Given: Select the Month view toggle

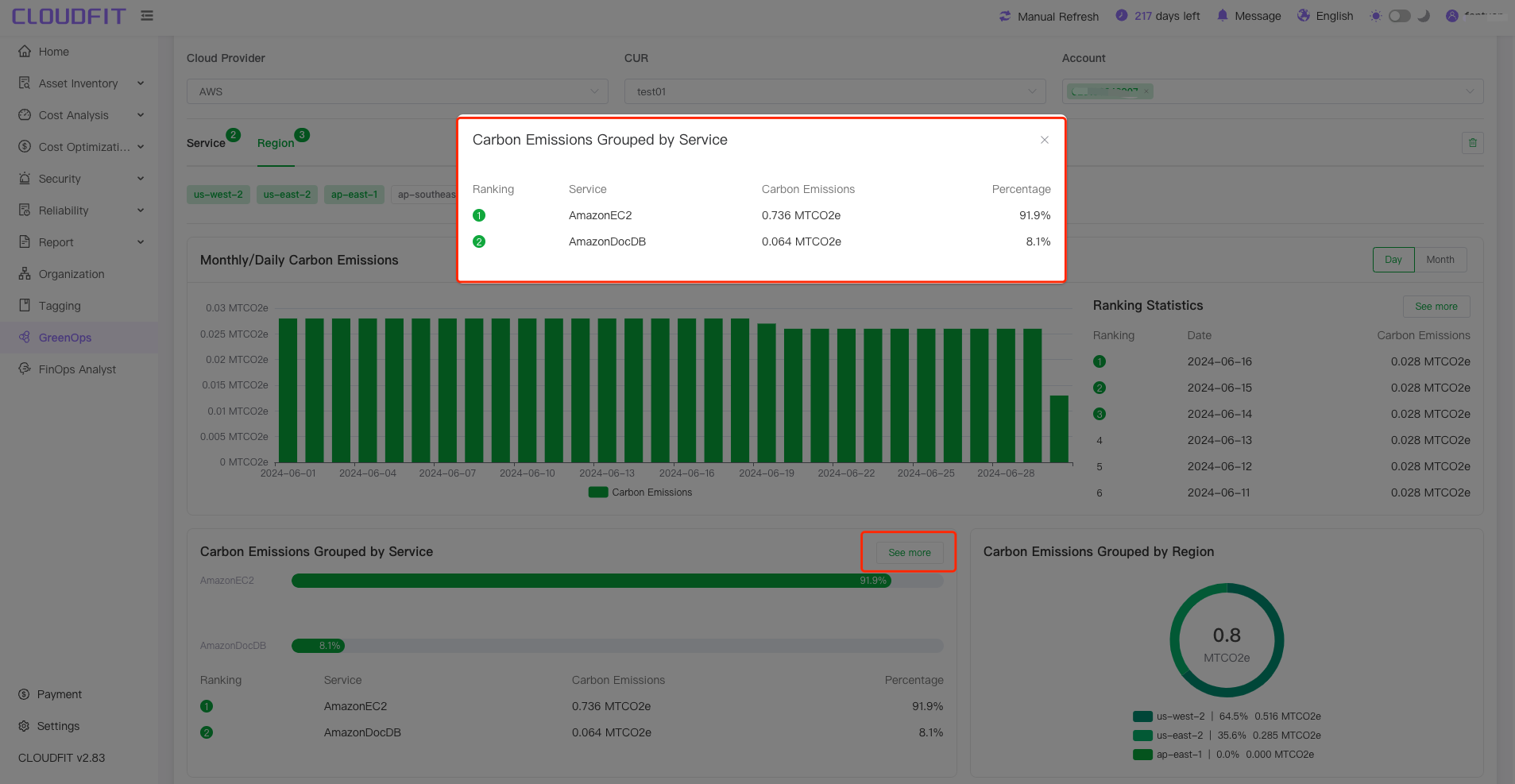Looking at the screenshot, I should (x=1440, y=260).
